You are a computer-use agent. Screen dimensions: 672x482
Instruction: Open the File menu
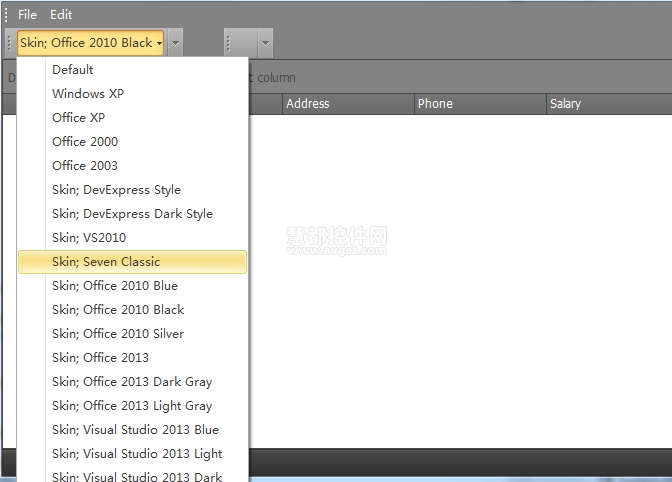tap(27, 15)
